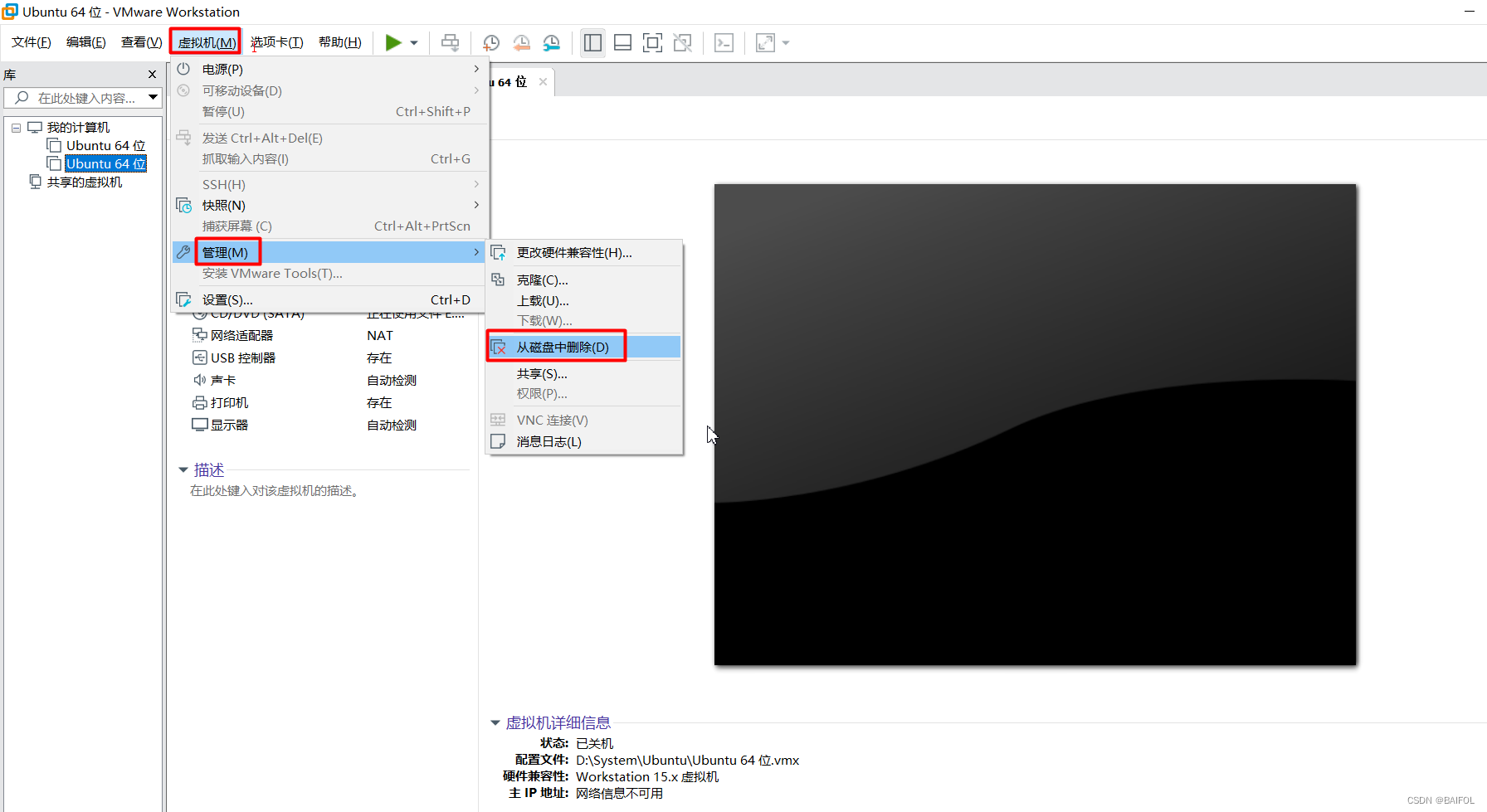Screen dimensions: 1487x812
Task: Open the 文件(F) menu
Action: [32, 42]
